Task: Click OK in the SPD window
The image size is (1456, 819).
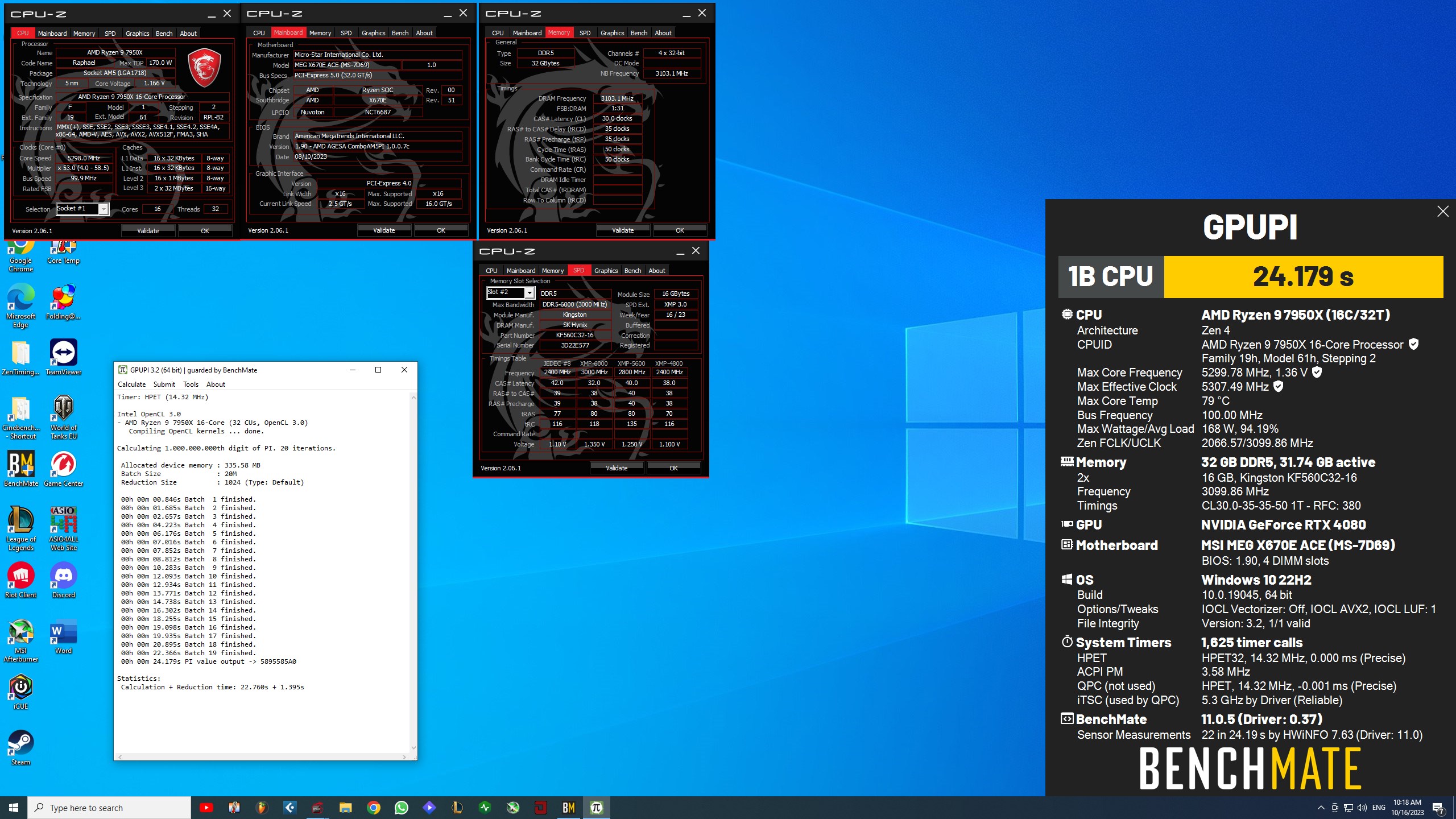Action: click(673, 468)
